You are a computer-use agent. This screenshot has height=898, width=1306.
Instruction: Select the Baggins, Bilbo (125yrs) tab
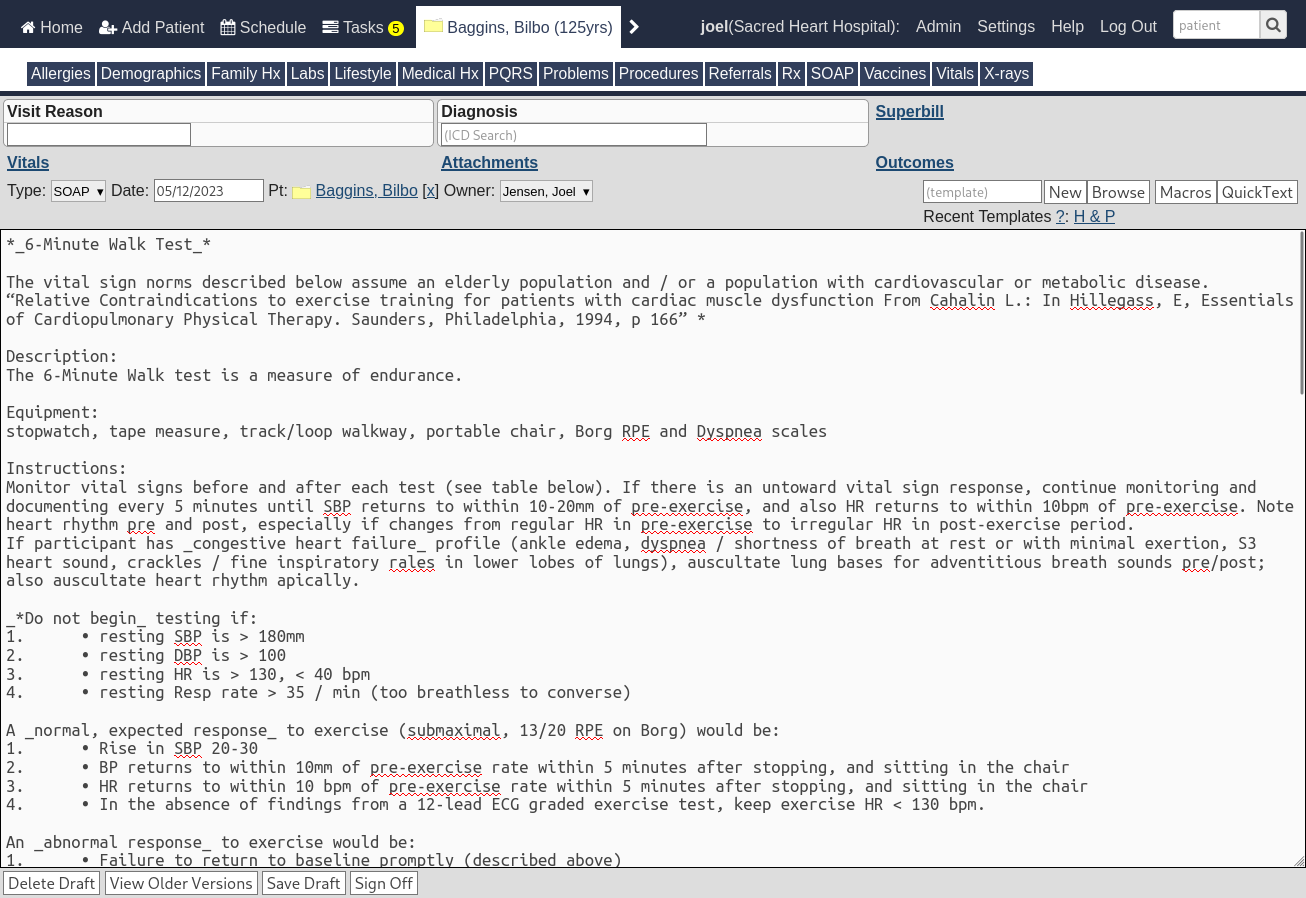coord(518,27)
